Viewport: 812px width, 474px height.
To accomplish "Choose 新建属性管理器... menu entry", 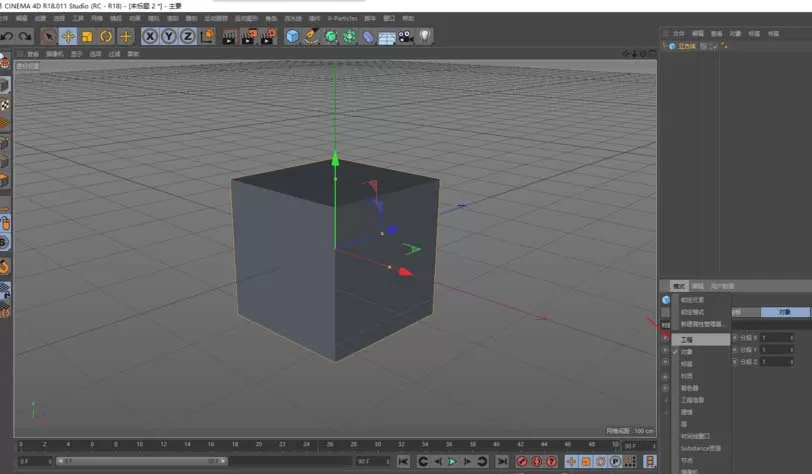I will [x=701, y=324].
